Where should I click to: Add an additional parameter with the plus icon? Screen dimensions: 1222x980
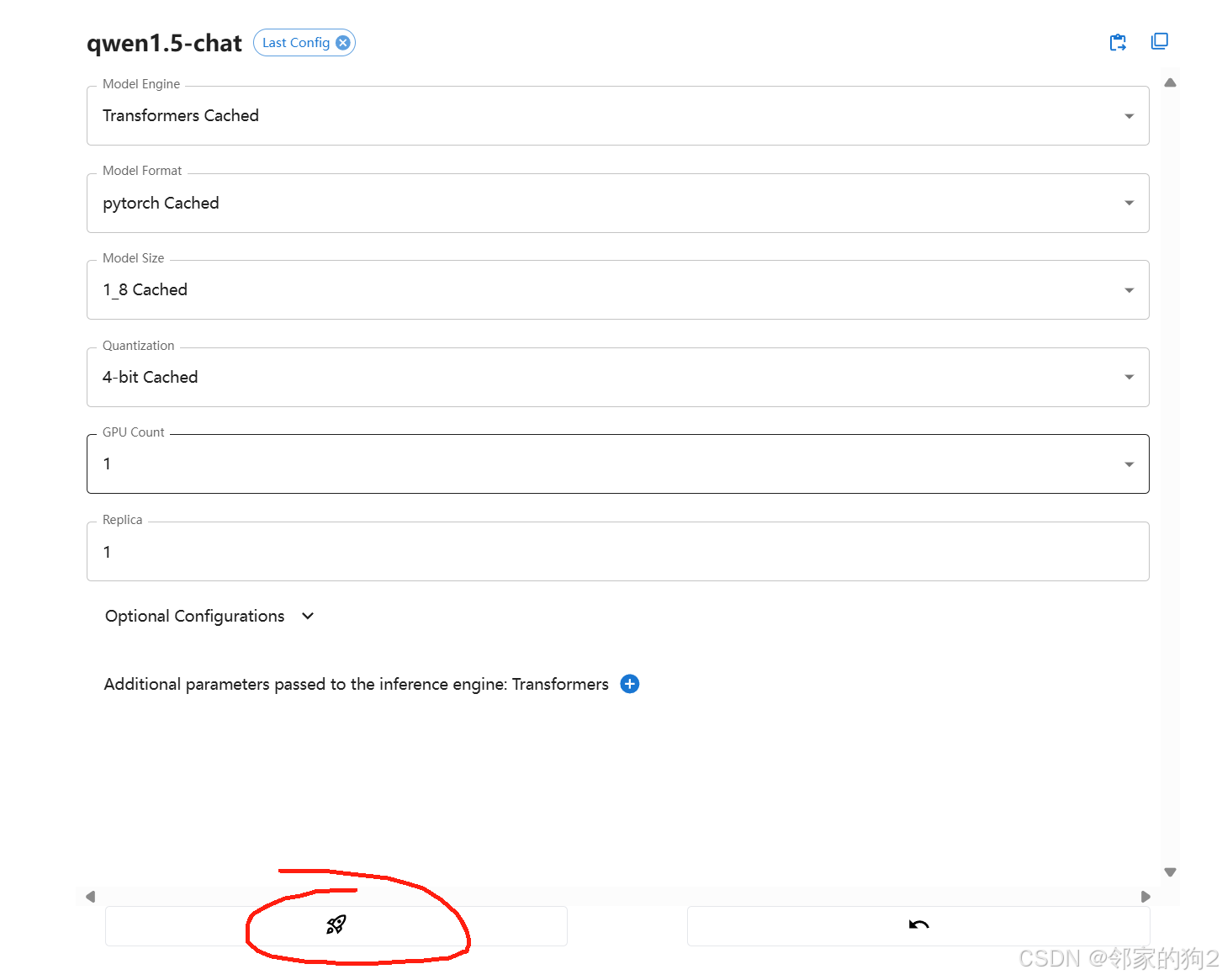(630, 684)
